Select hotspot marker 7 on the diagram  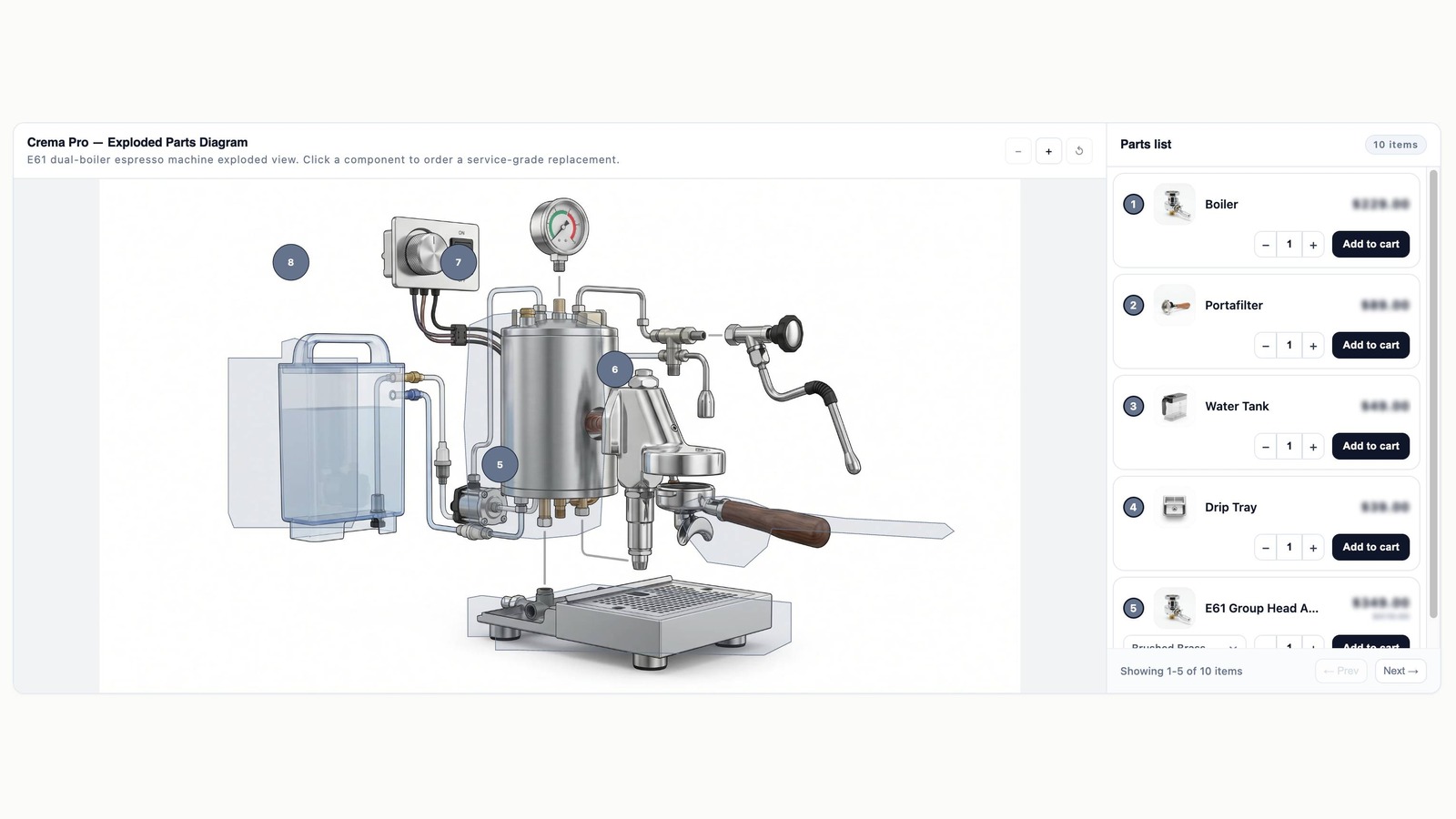[x=459, y=262]
